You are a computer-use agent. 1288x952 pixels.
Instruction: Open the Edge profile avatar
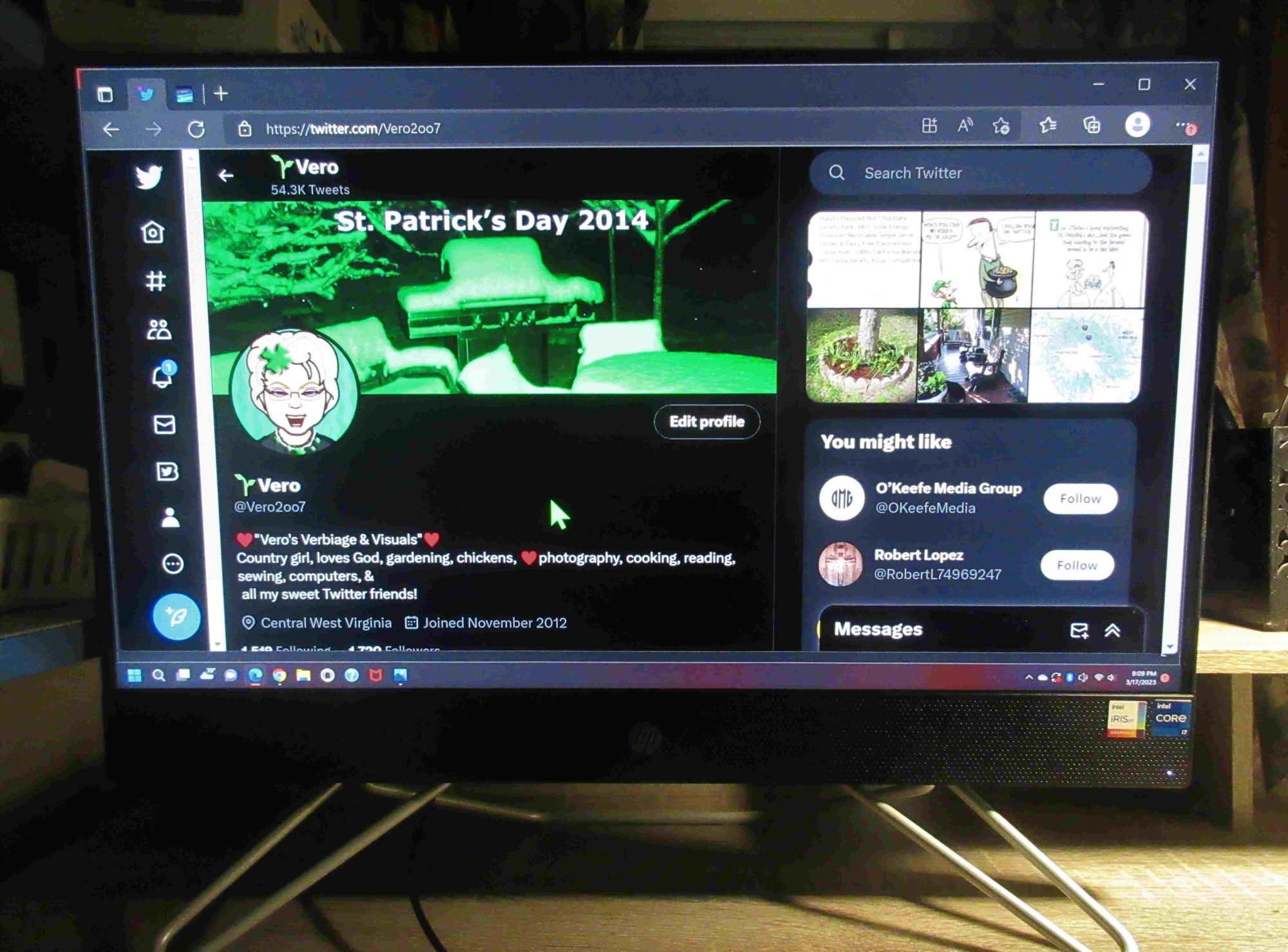[x=1137, y=124]
